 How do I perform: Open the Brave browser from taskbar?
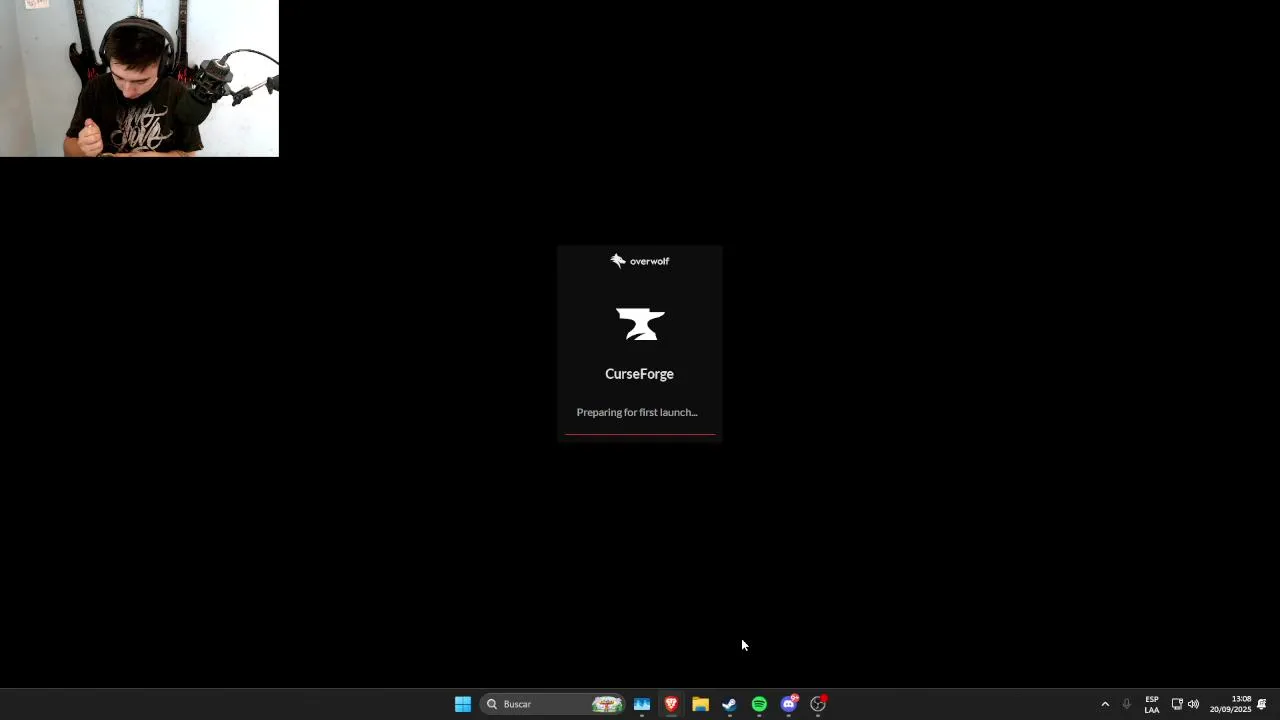(671, 704)
